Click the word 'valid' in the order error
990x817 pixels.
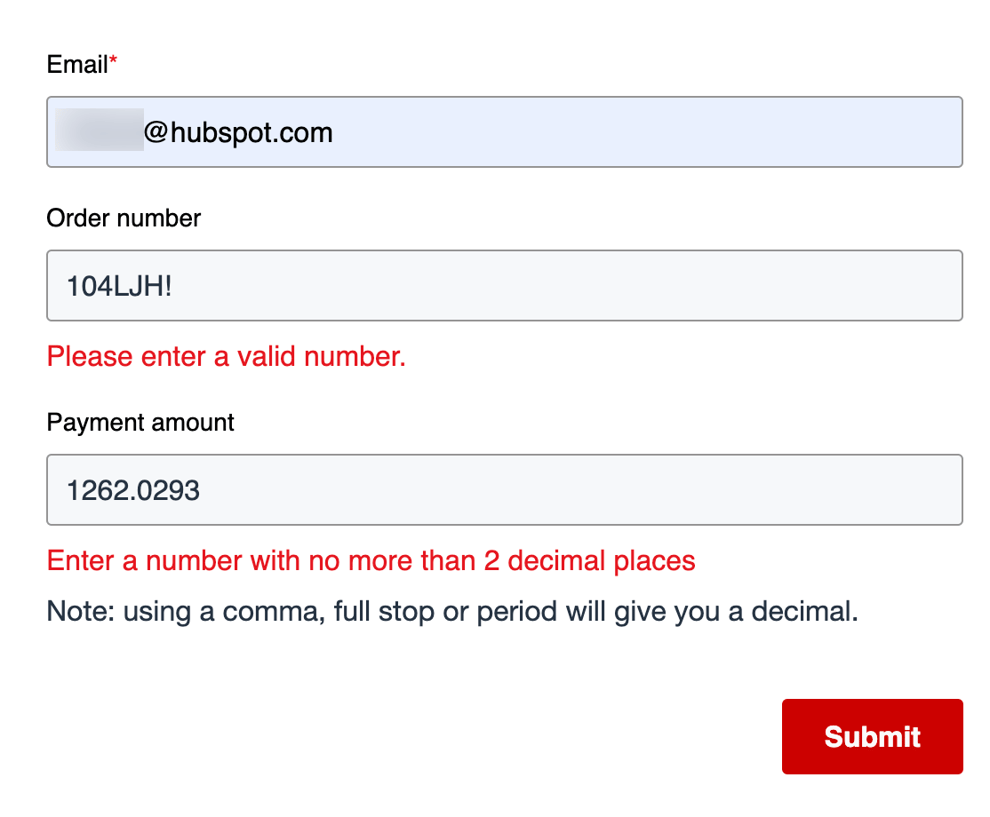(266, 357)
